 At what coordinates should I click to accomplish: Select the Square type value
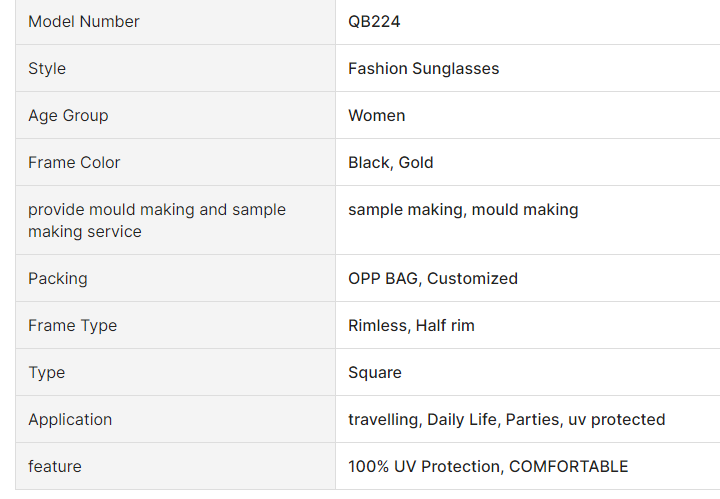(374, 372)
